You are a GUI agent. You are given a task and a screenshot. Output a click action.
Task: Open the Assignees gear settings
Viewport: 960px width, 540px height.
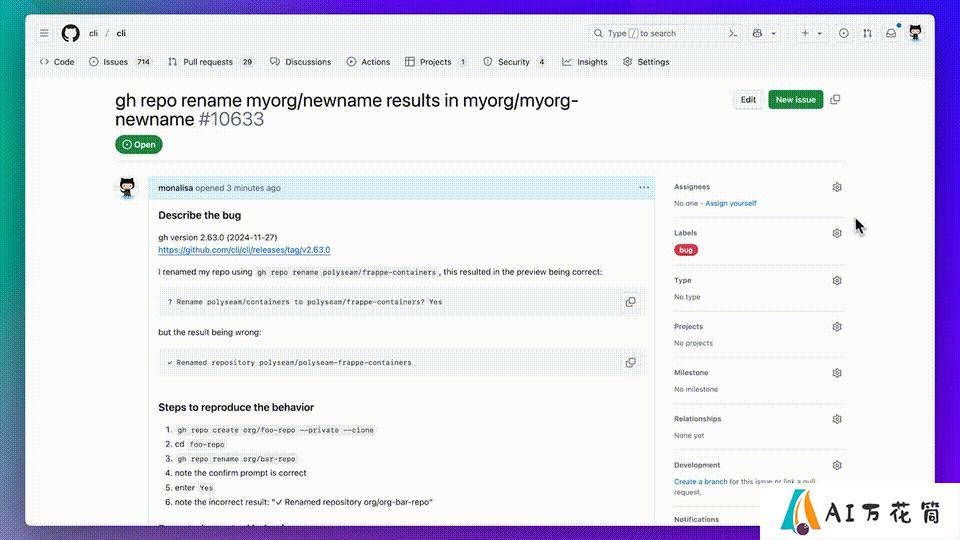[837, 187]
